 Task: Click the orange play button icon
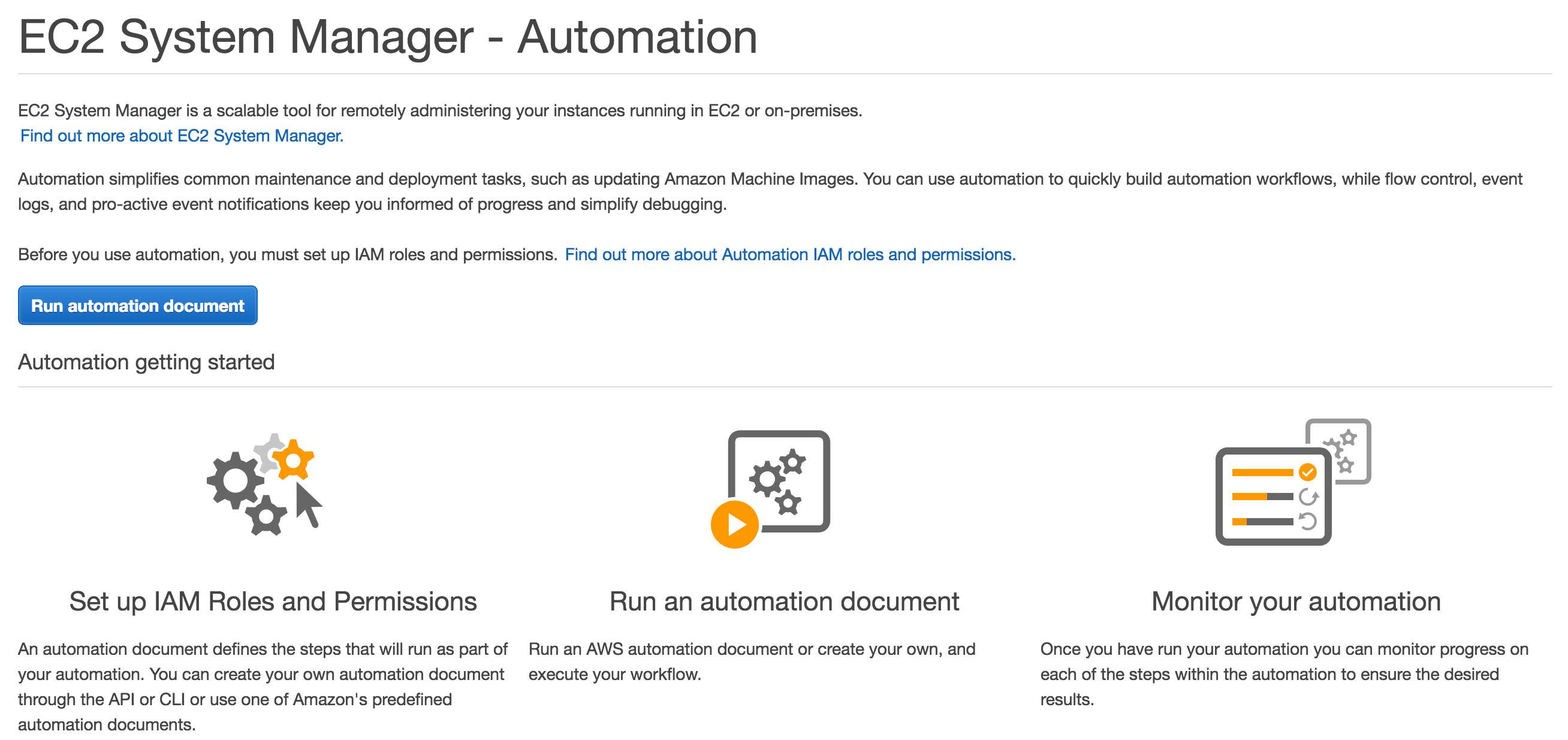[x=735, y=524]
